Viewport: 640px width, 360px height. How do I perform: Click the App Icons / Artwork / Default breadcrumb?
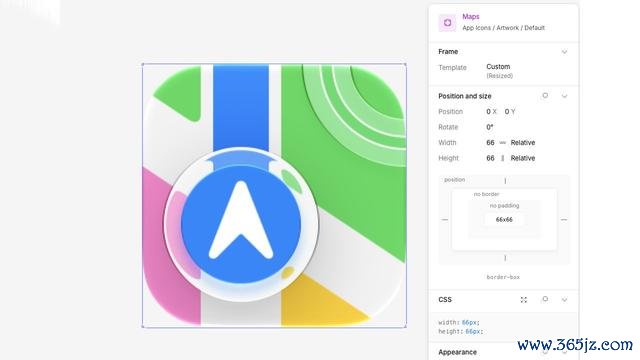(x=503, y=28)
